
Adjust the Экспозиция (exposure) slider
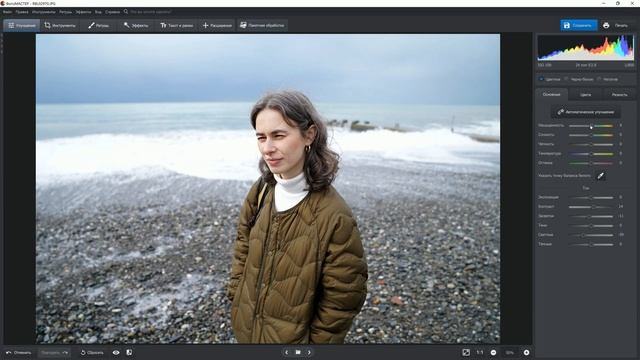pos(591,198)
